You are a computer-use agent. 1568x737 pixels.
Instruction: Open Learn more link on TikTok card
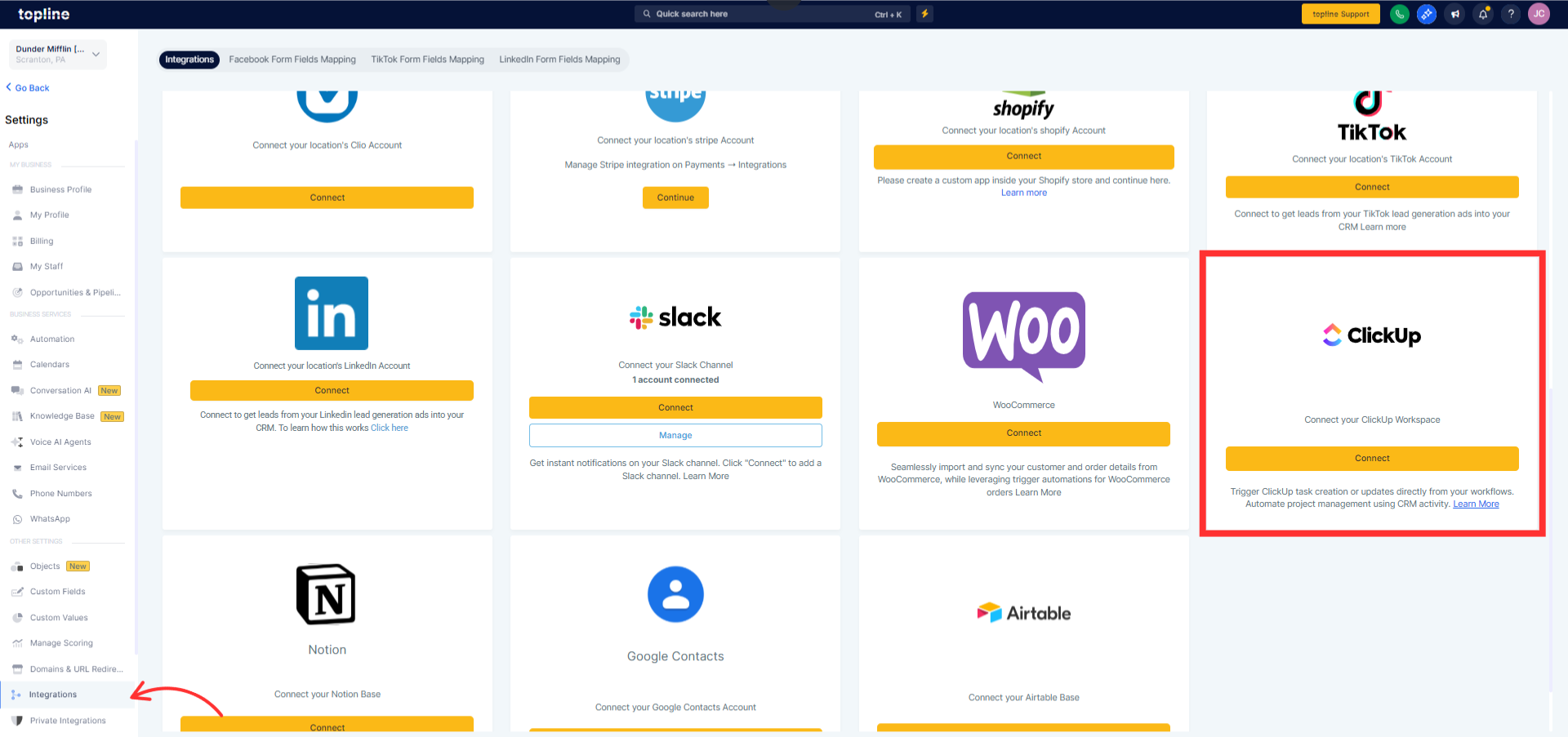tap(1383, 228)
